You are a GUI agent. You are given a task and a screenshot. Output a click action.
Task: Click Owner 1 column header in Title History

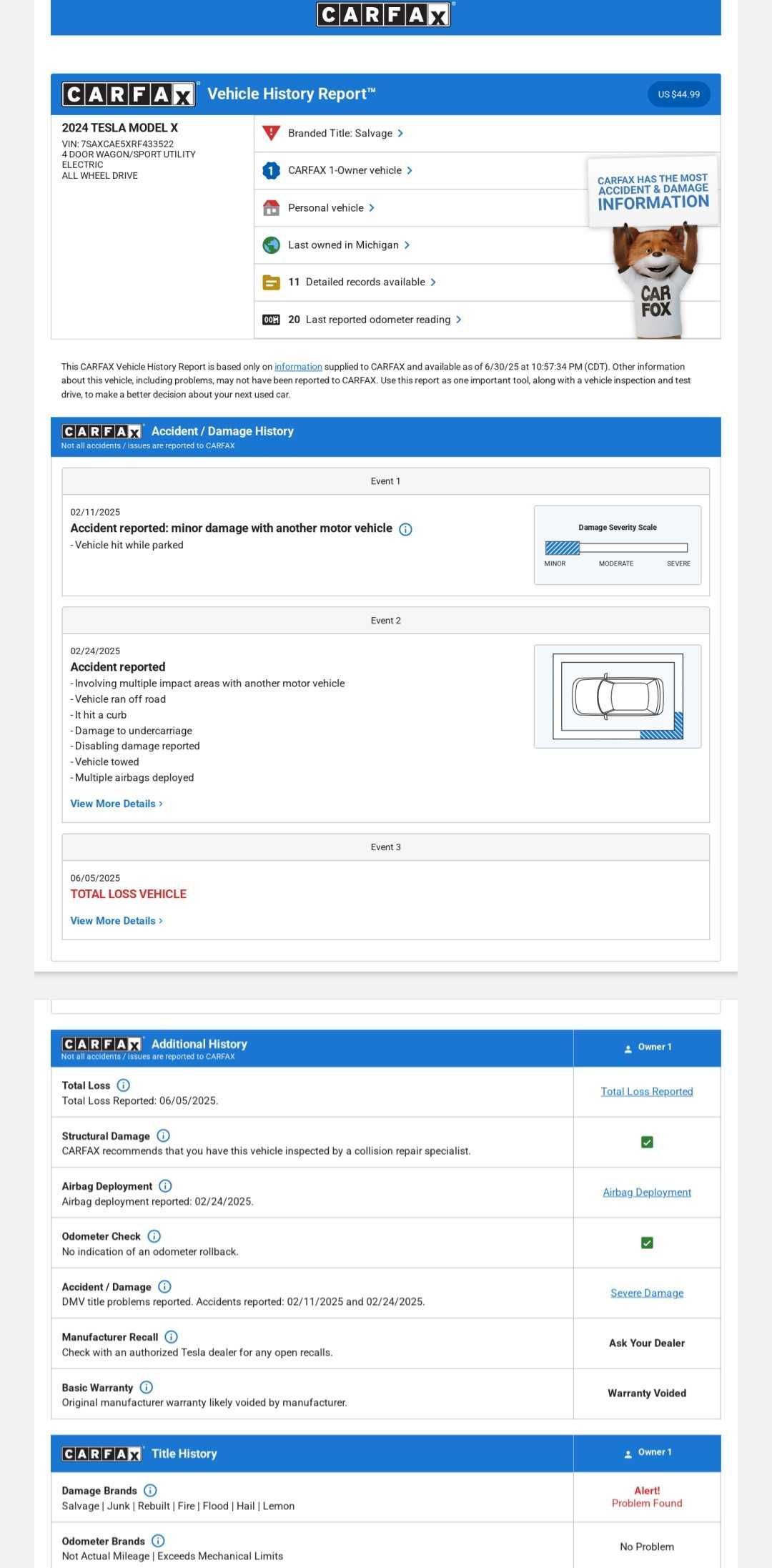pyautogui.click(x=647, y=1454)
